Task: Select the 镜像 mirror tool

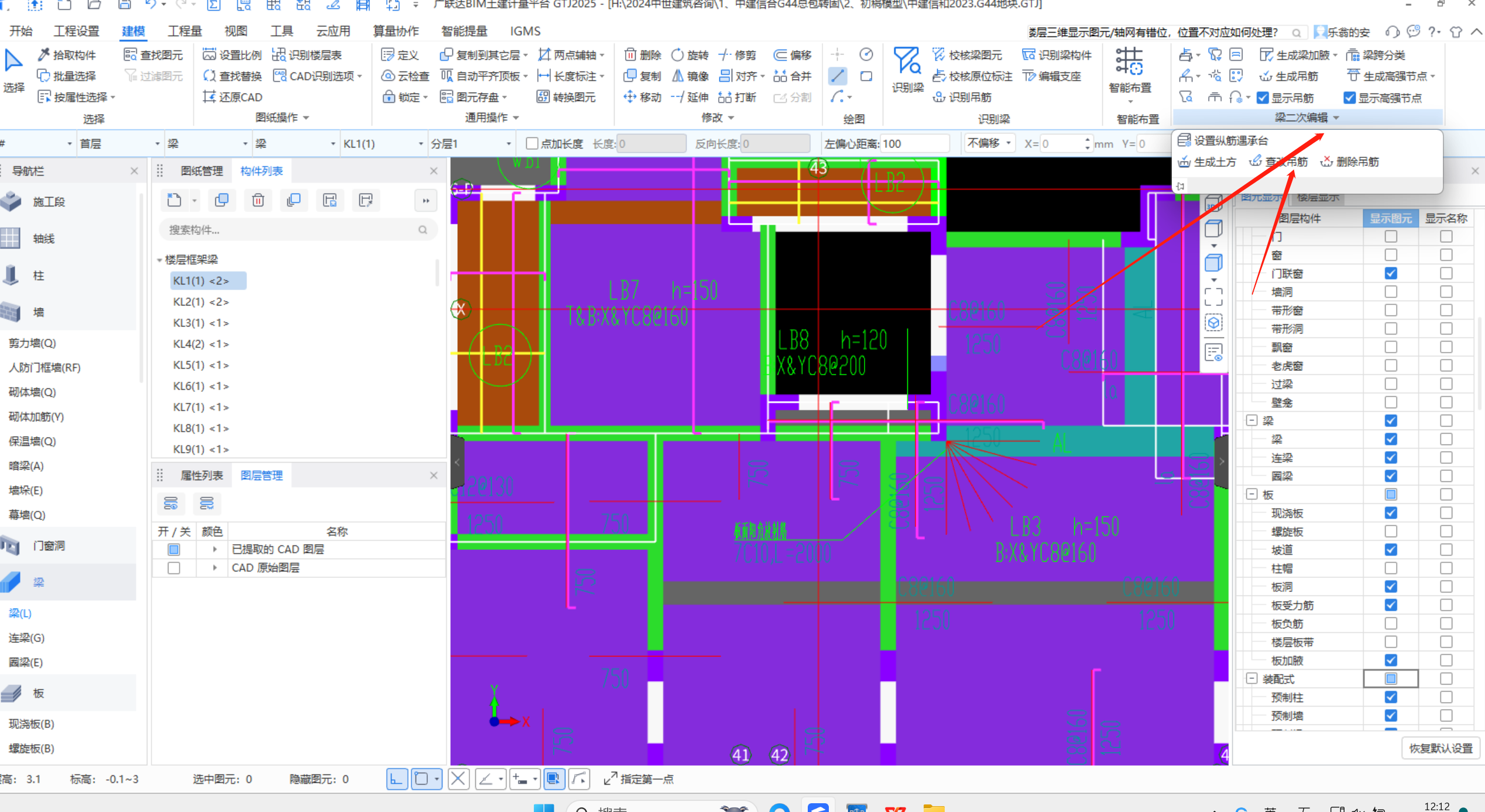Action: [x=690, y=75]
